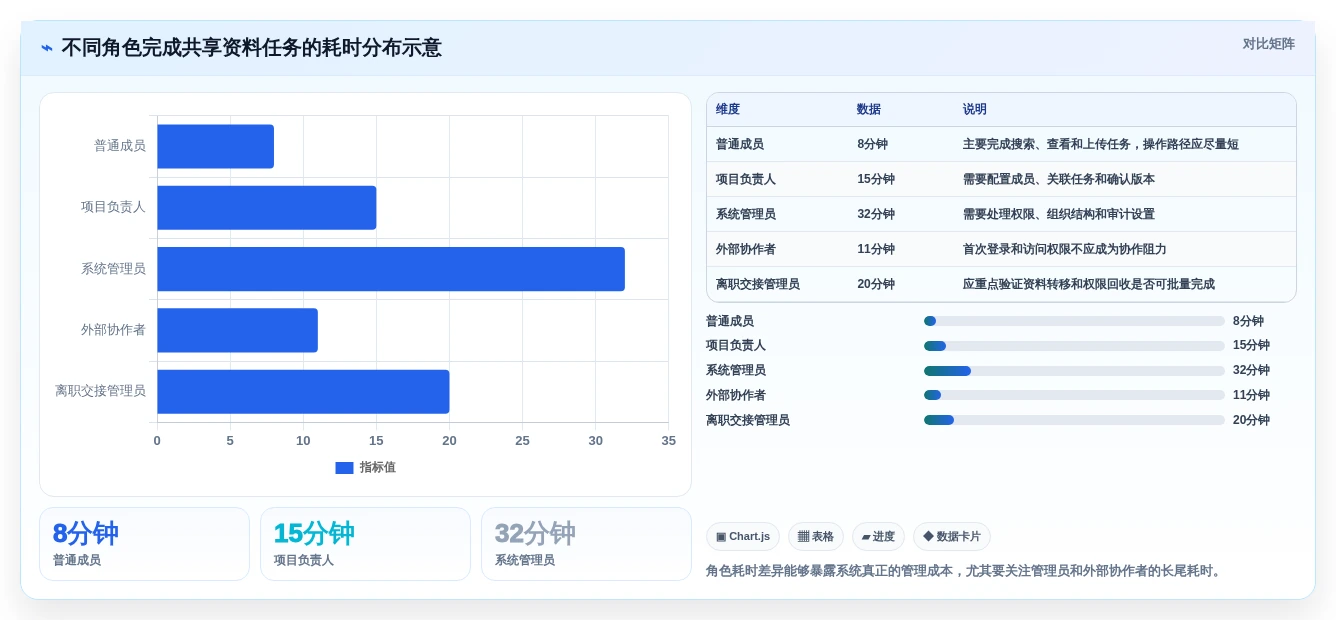Viewport: 1336px width, 620px height.
Task: Click the 32分钟 value beside progress bar
Action: (1251, 371)
